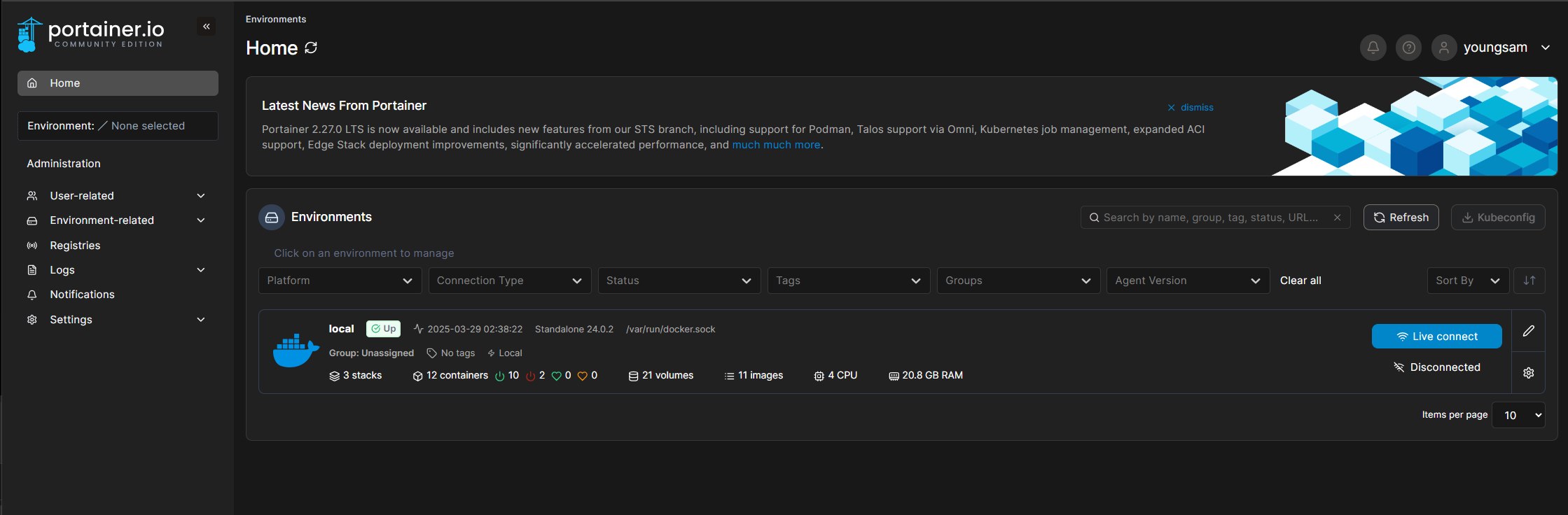
Task: Open the much much more link
Action: click(x=776, y=145)
